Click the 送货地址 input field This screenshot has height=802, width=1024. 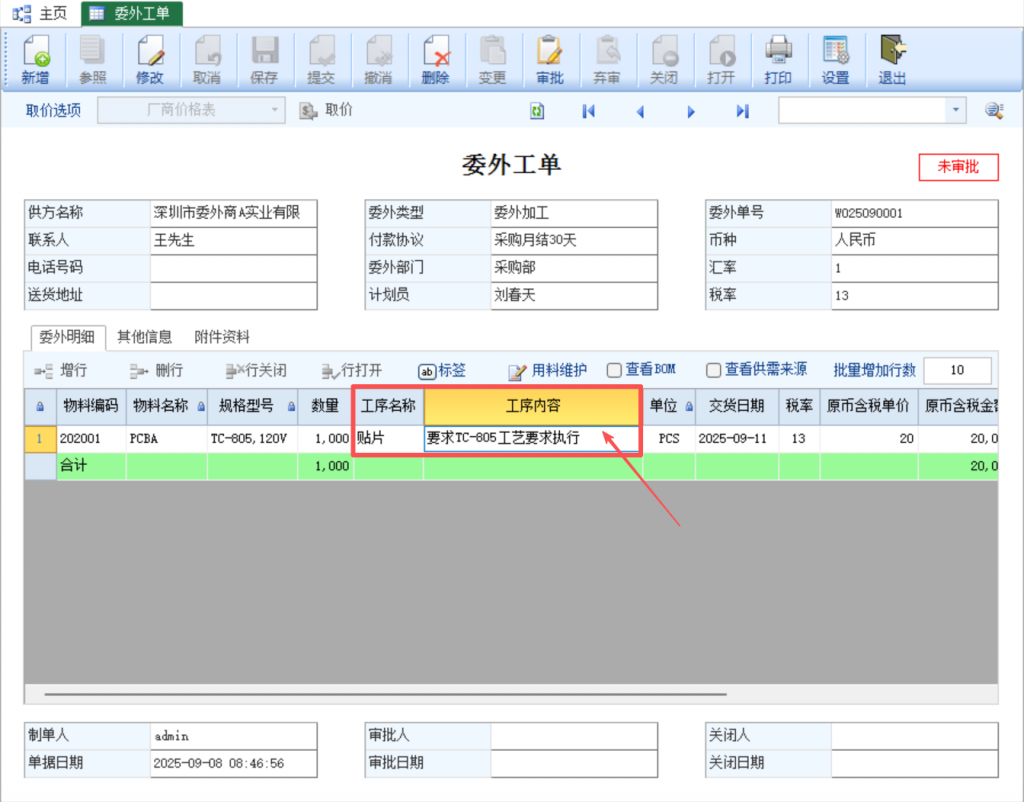tap(233, 295)
